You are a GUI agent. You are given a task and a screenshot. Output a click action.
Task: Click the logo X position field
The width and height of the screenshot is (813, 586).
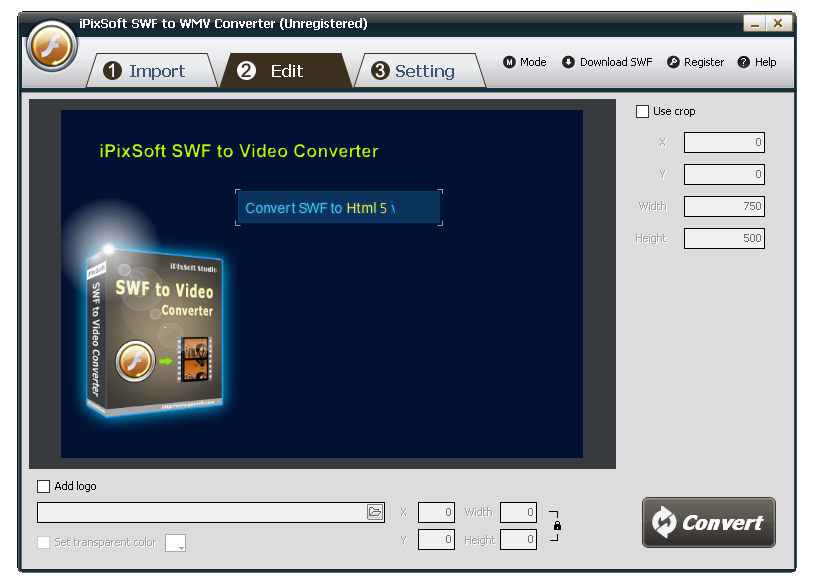(x=436, y=513)
